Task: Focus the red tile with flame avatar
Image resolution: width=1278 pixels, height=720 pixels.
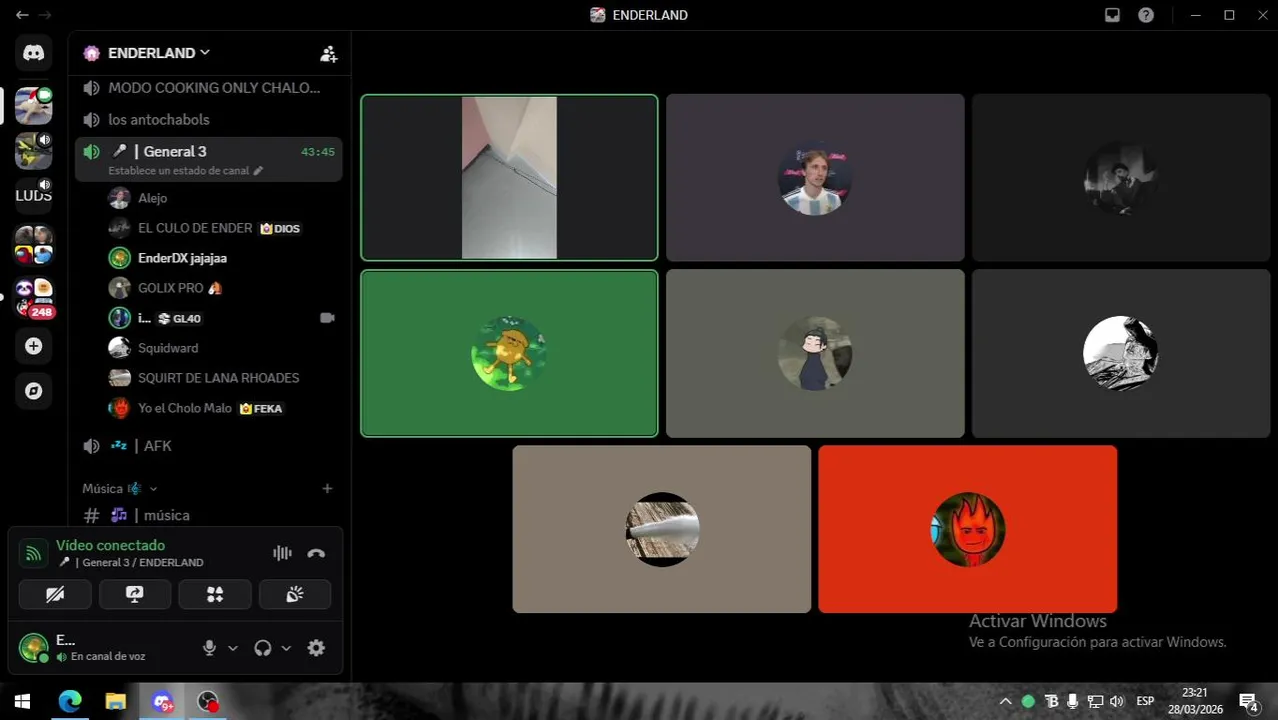Action: click(x=967, y=529)
